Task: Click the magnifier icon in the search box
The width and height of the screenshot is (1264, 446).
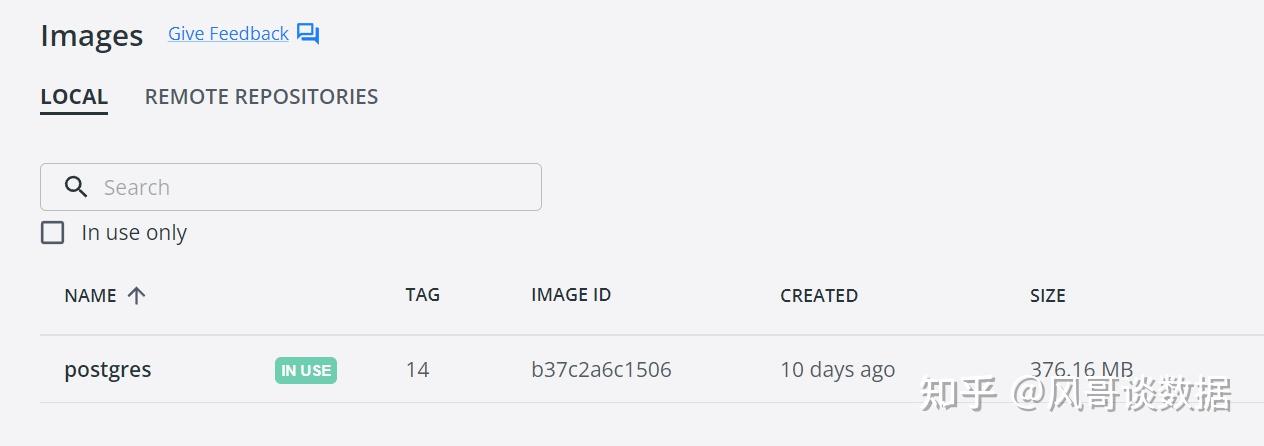Action: [75, 187]
